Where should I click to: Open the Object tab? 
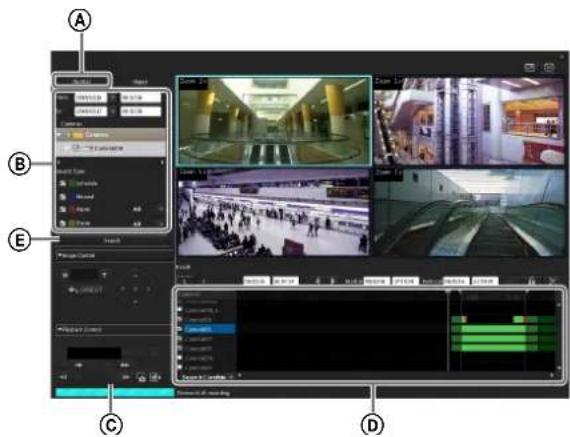140,82
